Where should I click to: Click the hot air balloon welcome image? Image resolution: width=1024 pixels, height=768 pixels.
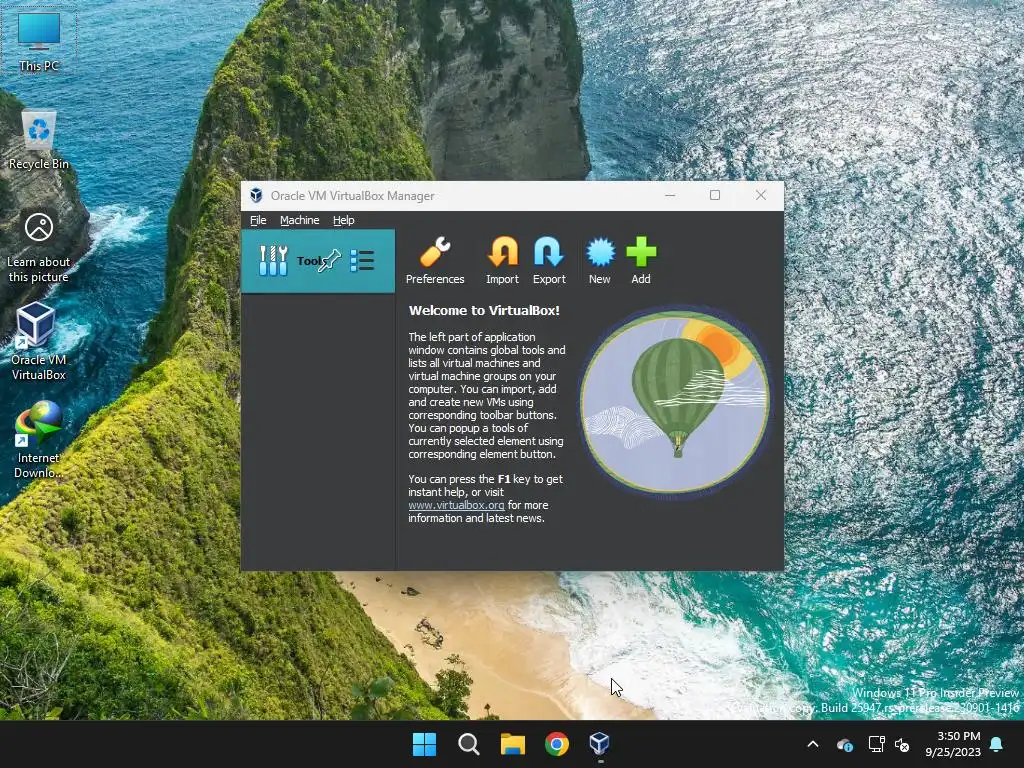click(x=675, y=401)
